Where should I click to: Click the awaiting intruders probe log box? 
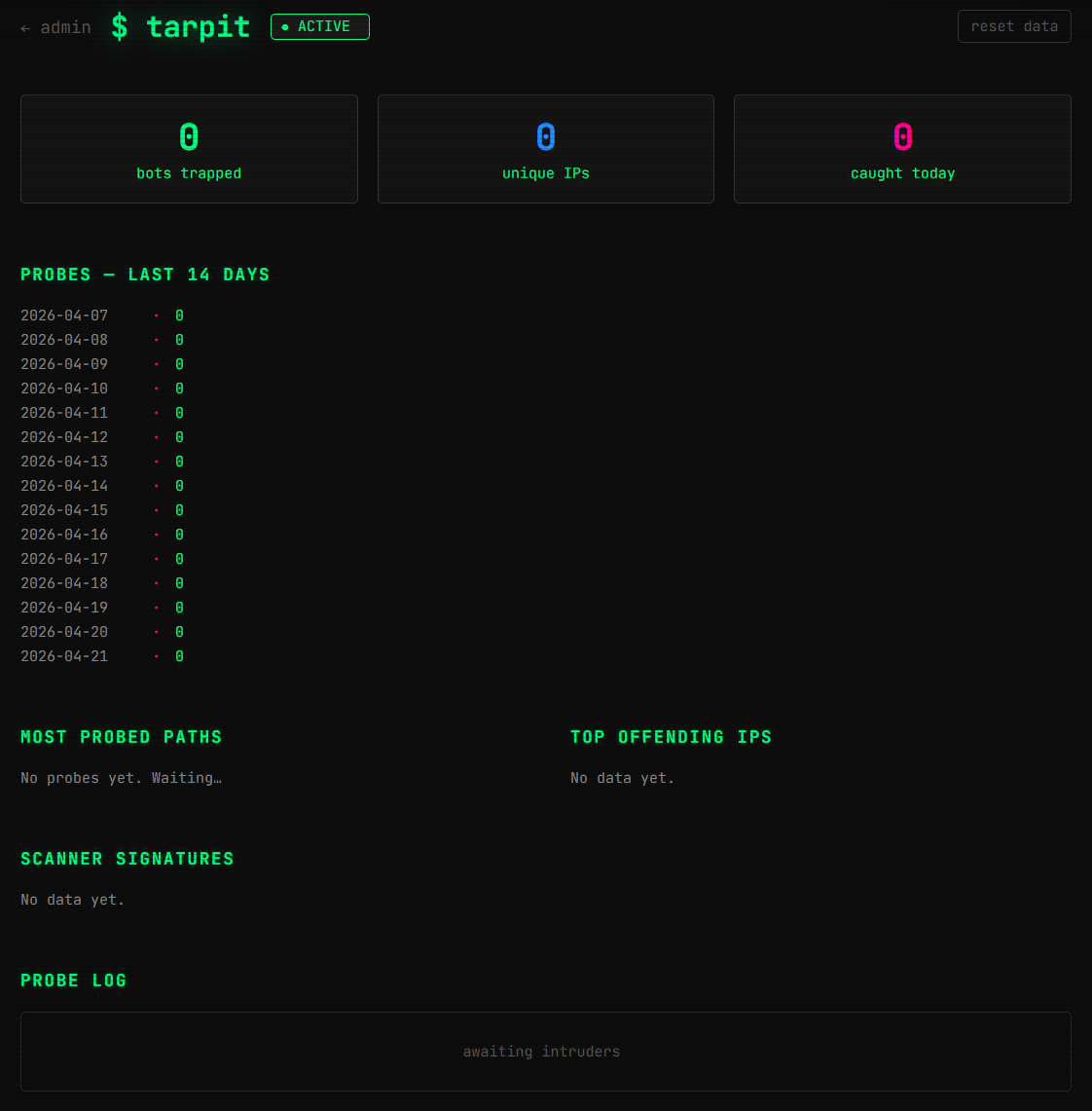[x=545, y=1052]
